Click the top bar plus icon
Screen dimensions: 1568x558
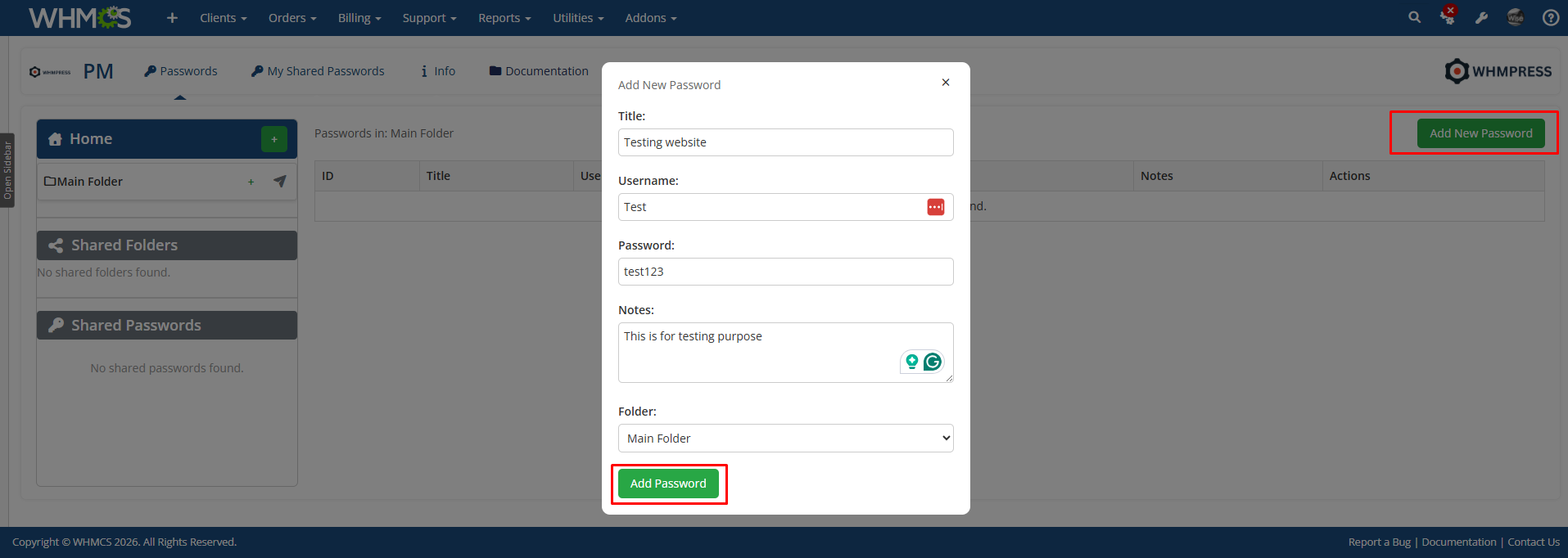tap(172, 18)
